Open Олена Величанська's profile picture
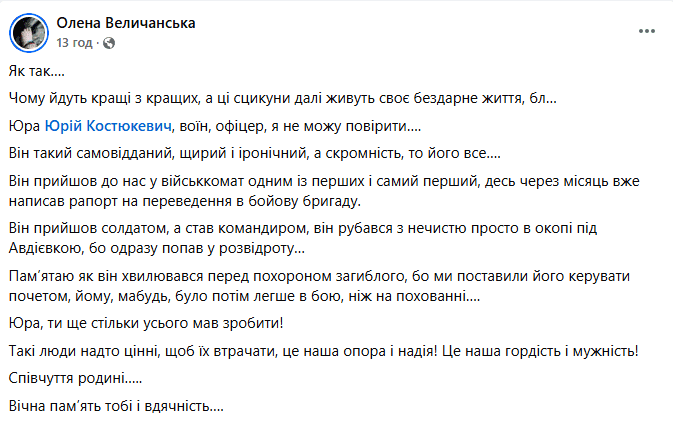Viewport: 673px width, 423px height. point(29,33)
